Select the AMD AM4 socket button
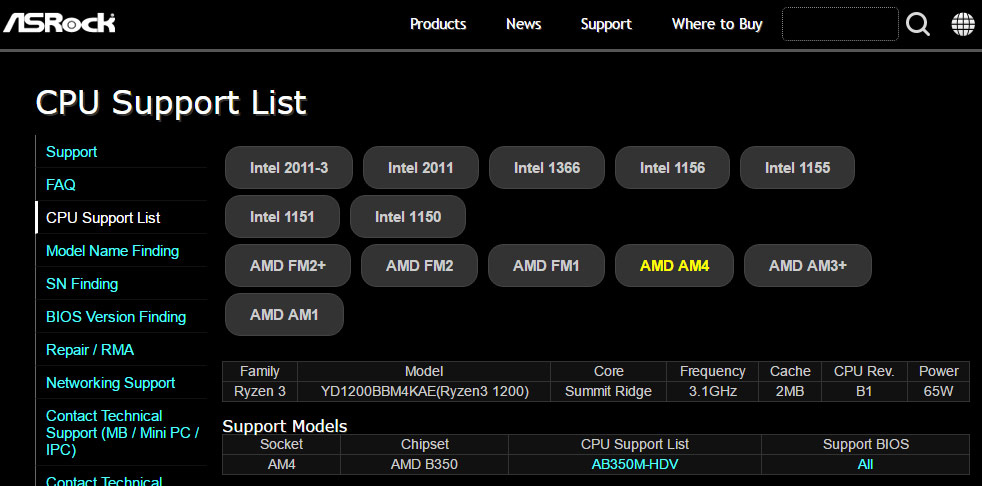This screenshot has width=982, height=486. [674, 266]
